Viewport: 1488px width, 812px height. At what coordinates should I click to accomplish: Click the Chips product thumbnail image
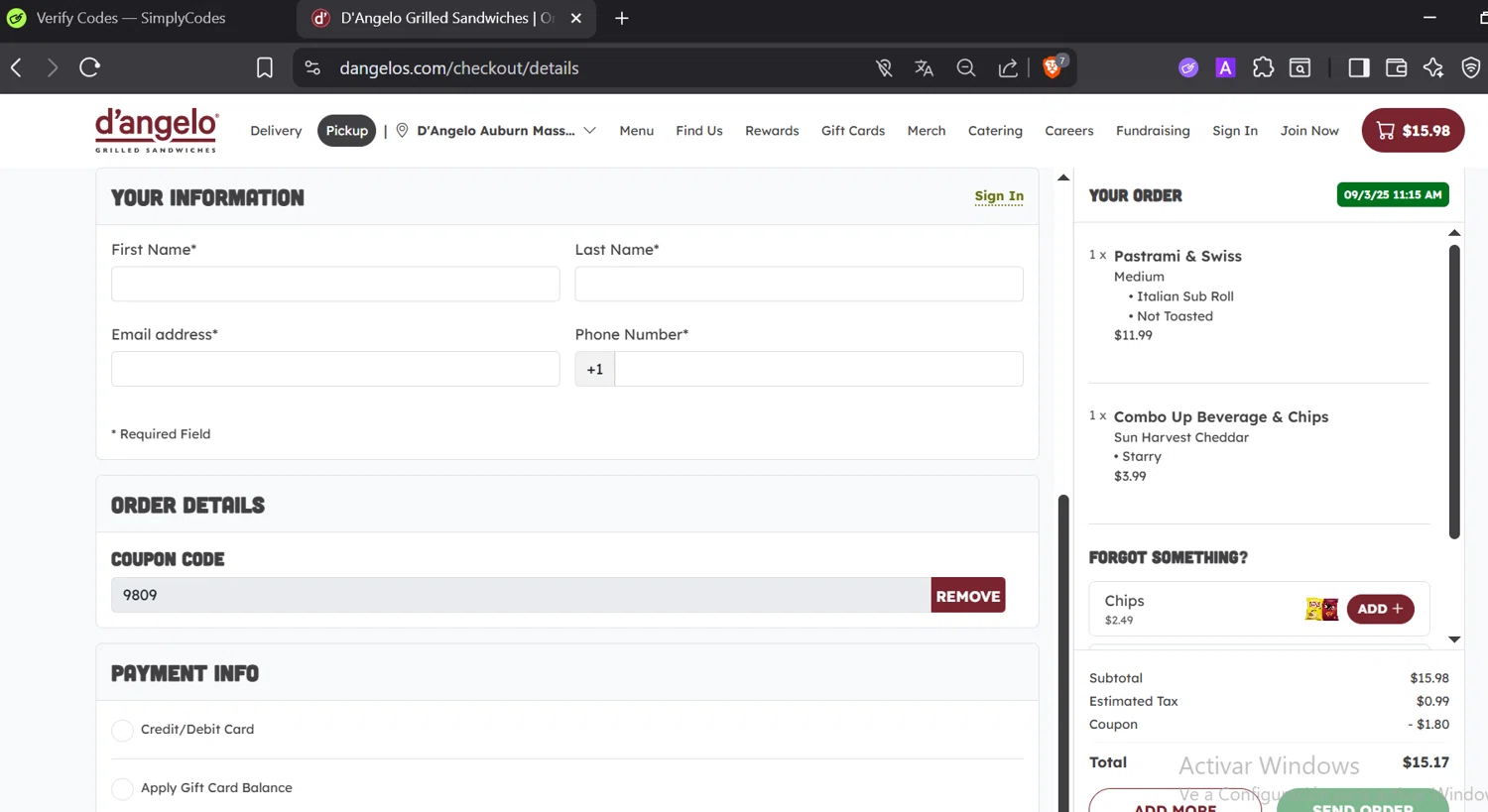click(1321, 609)
